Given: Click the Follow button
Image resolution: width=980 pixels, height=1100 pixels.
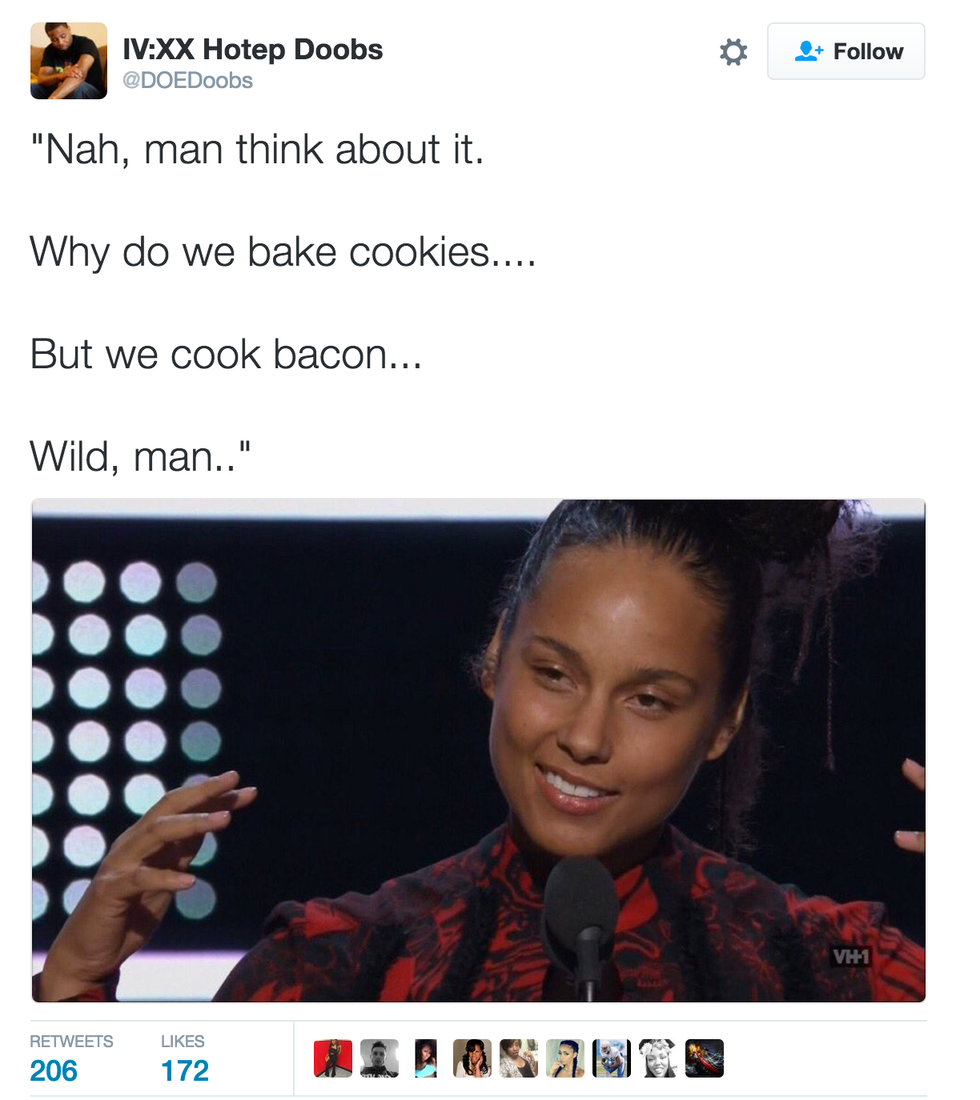Looking at the screenshot, I should click(x=846, y=51).
